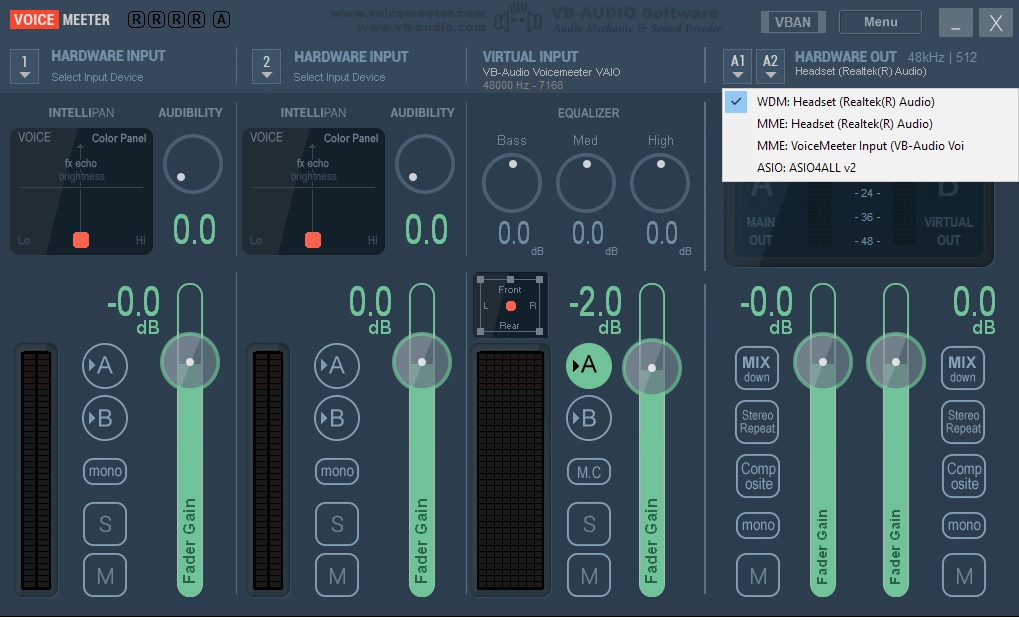Toggle bus A routing for Hardware Input 2
1019x620 pixels.
pos(337,366)
